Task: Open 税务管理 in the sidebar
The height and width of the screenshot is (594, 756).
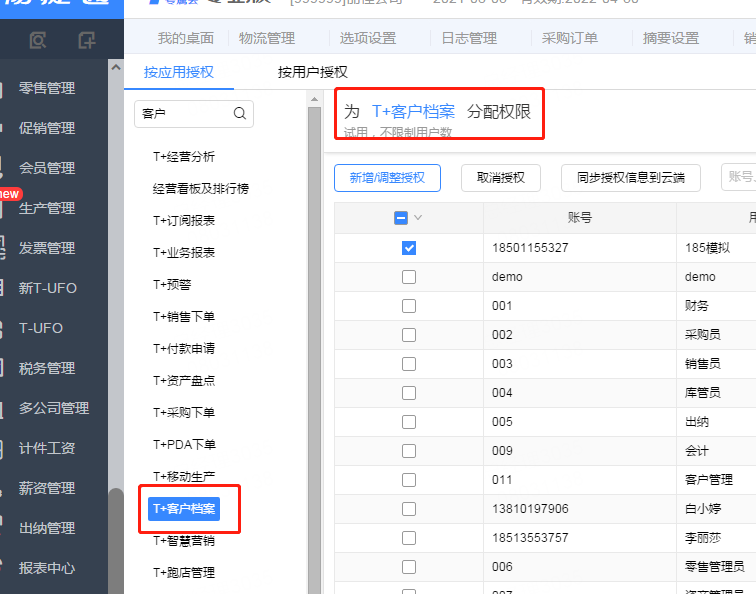Action: (47, 368)
